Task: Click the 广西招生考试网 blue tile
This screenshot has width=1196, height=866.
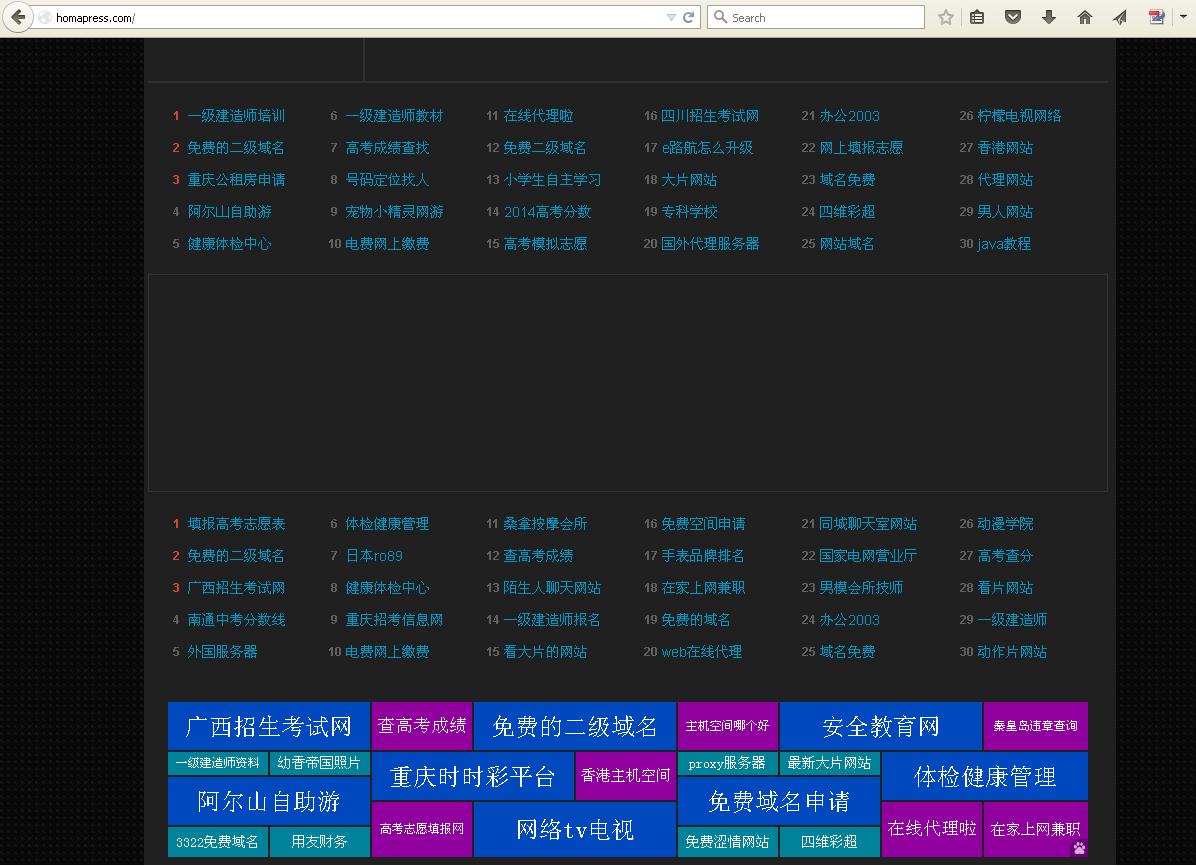Action: click(x=269, y=726)
